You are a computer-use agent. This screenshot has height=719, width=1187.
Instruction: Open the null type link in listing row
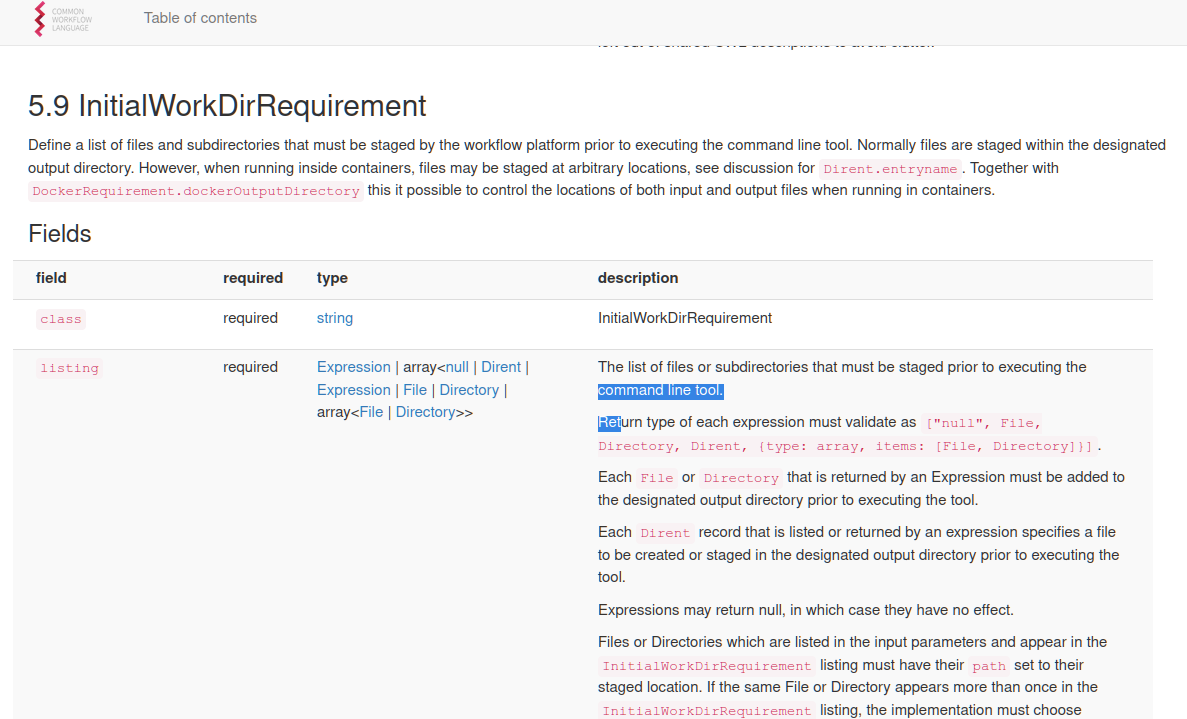[x=457, y=367]
